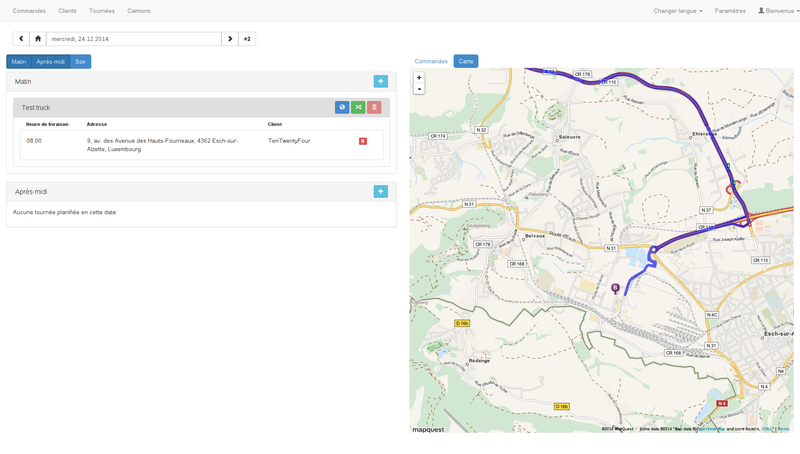
Task: Delete the Test truck tour trash icon
Action: [x=374, y=107]
